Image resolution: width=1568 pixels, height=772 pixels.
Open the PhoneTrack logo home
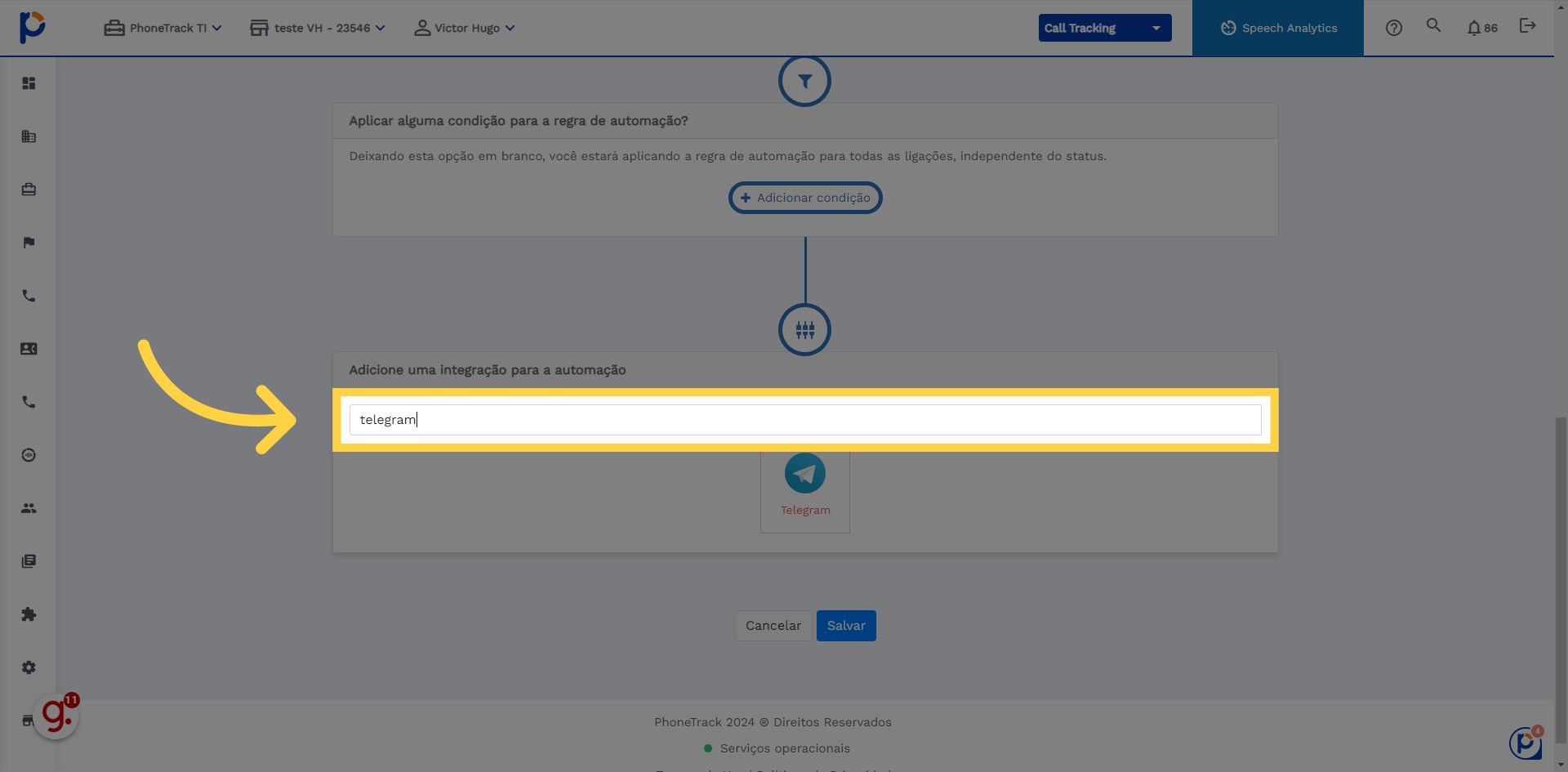pos(32,27)
